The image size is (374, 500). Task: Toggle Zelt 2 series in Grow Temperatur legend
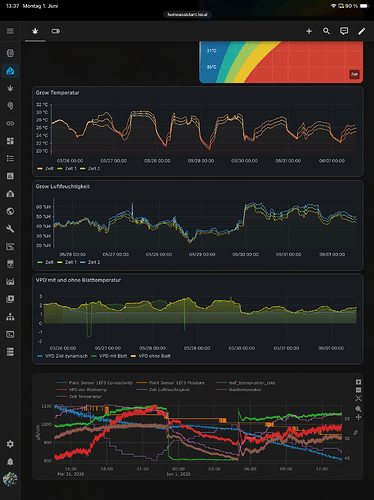(90, 169)
